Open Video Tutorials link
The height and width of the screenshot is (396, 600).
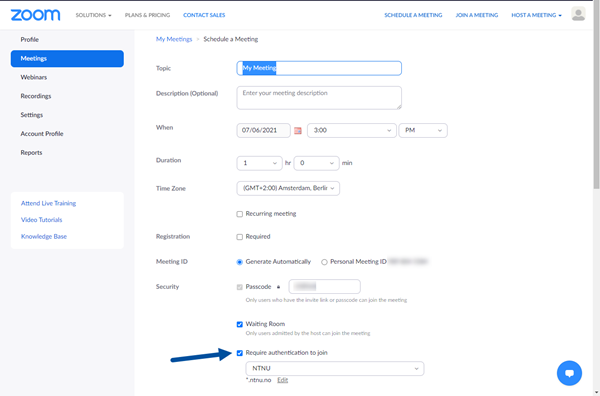[41, 220]
